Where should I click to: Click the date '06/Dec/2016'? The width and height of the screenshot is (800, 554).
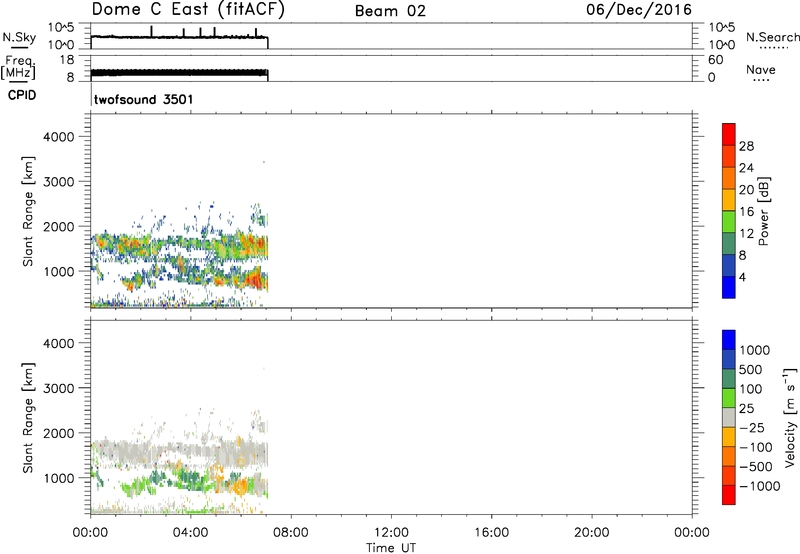point(639,10)
